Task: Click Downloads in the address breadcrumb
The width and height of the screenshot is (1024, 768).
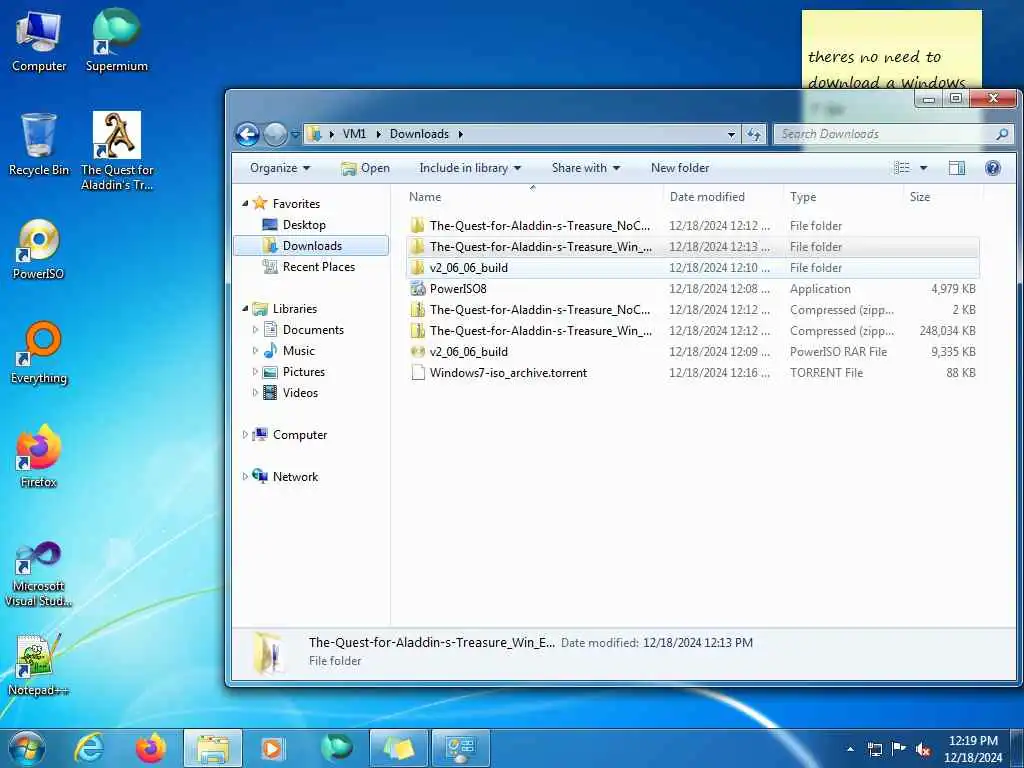Action: point(419,135)
